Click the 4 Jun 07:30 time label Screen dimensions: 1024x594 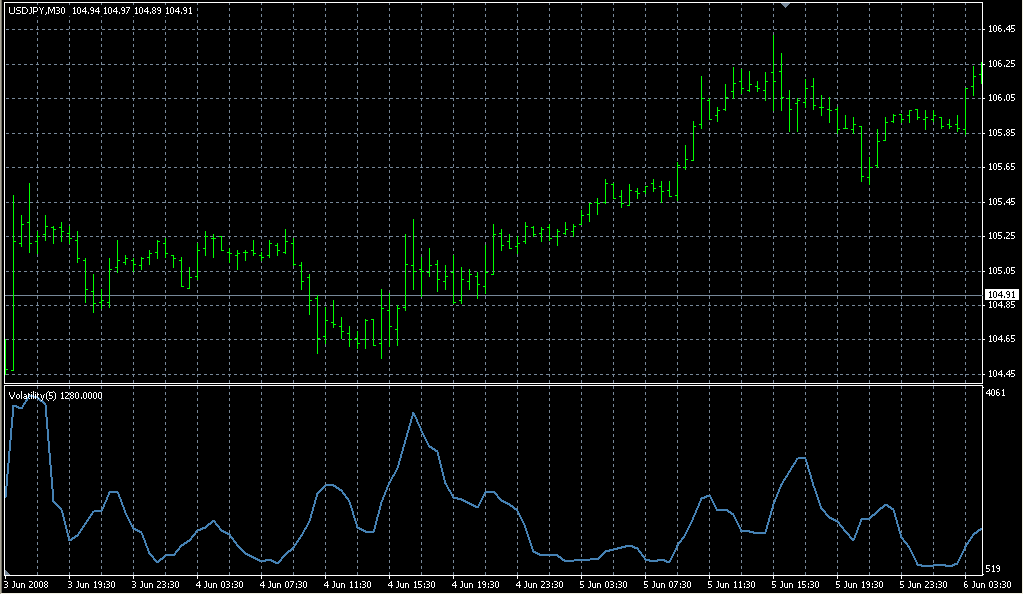tap(283, 585)
